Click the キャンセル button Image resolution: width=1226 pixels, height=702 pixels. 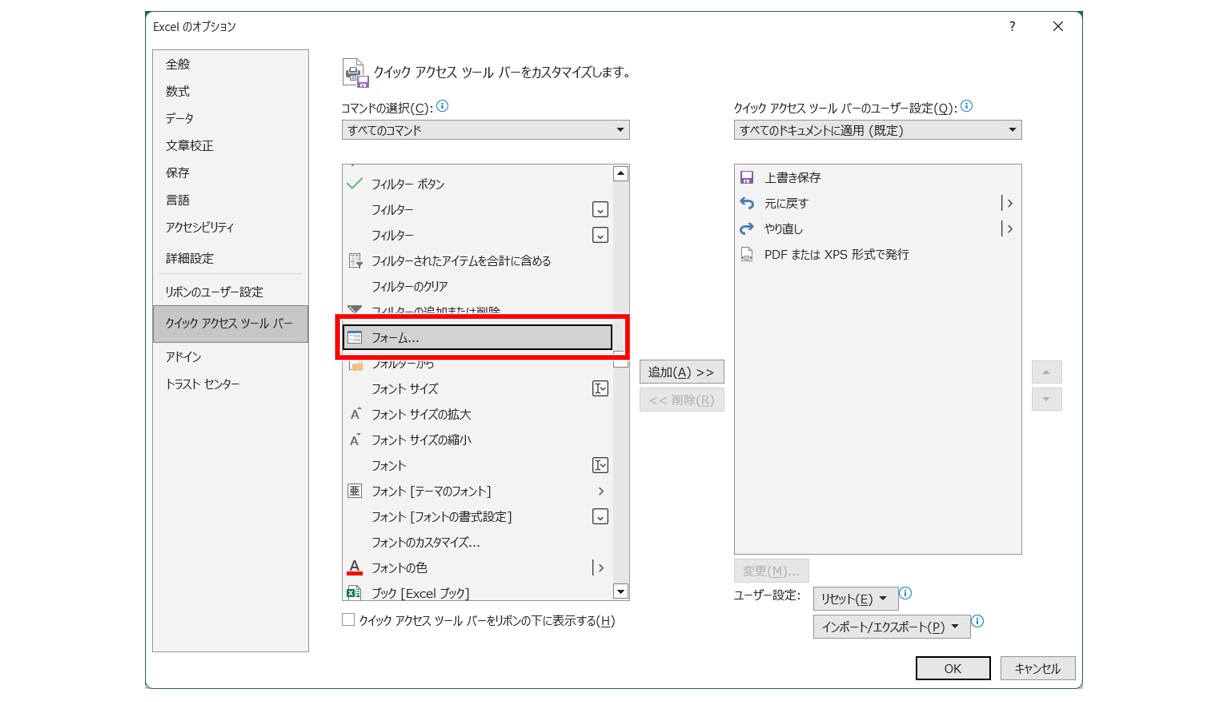pyautogui.click(x=1037, y=668)
